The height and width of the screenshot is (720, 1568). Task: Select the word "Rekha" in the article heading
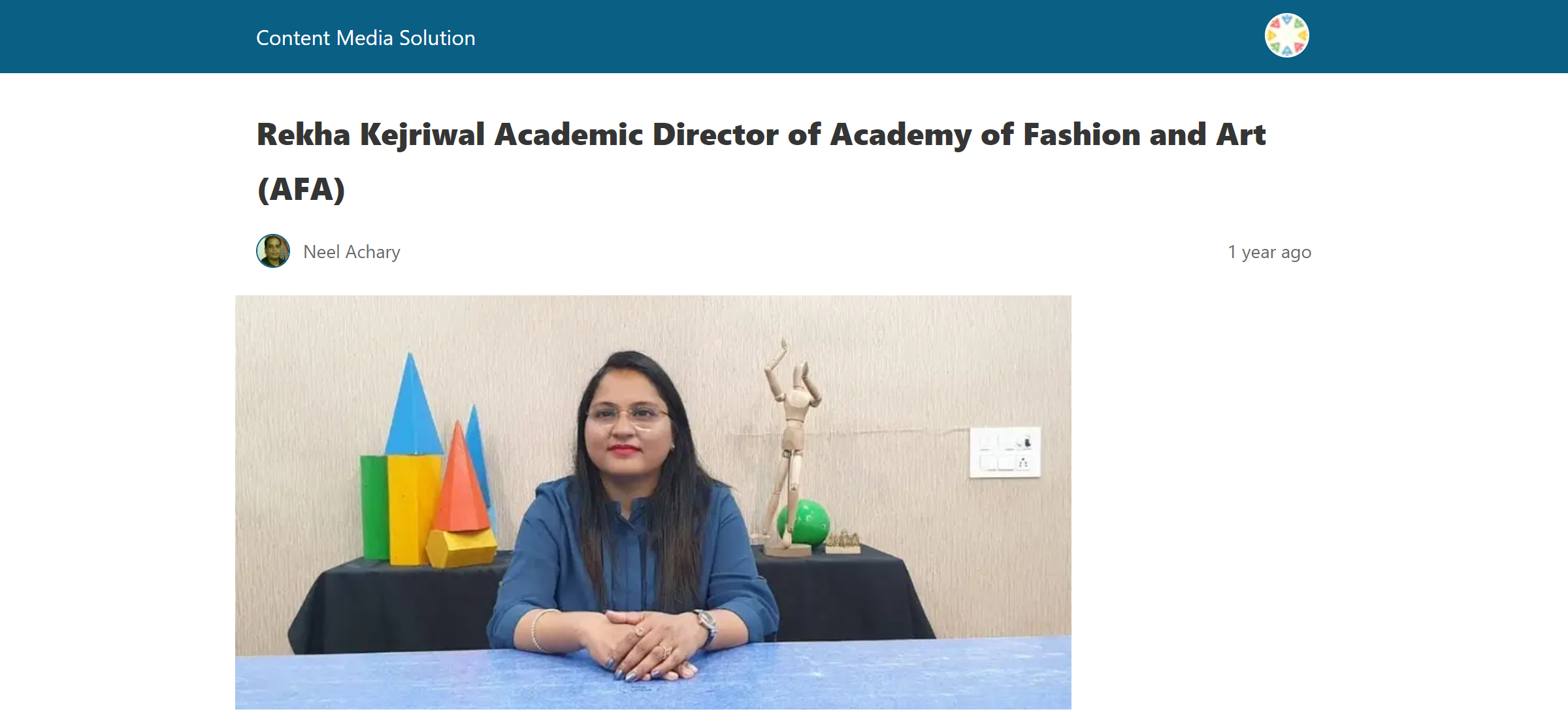pyautogui.click(x=304, y=135)
